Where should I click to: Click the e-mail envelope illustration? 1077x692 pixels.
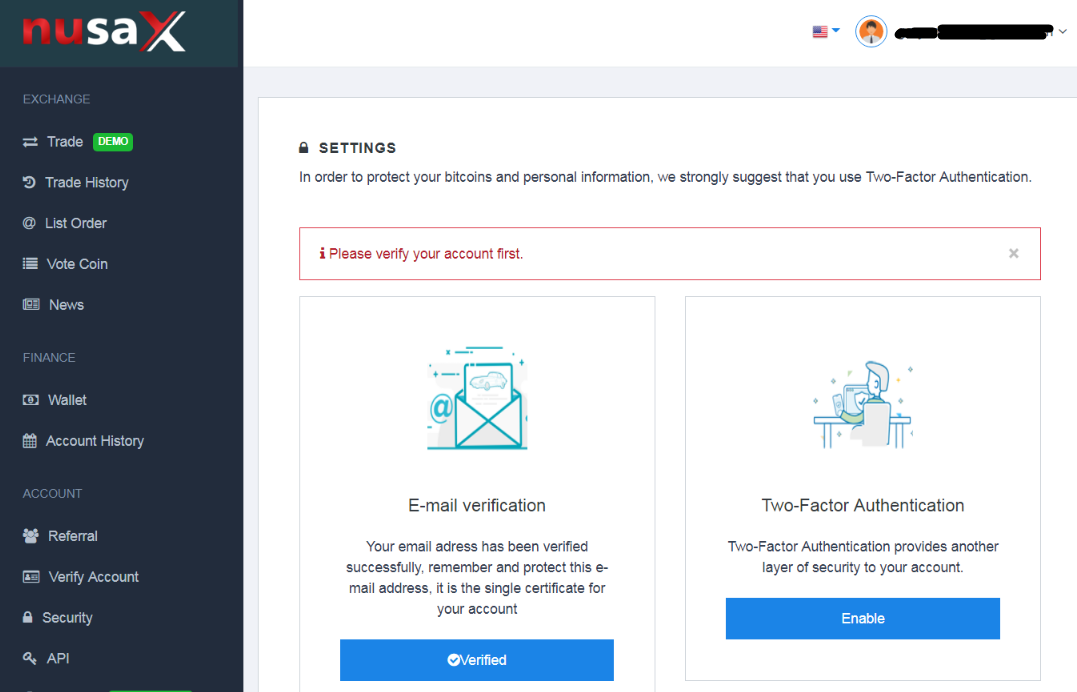click(477, 398)
